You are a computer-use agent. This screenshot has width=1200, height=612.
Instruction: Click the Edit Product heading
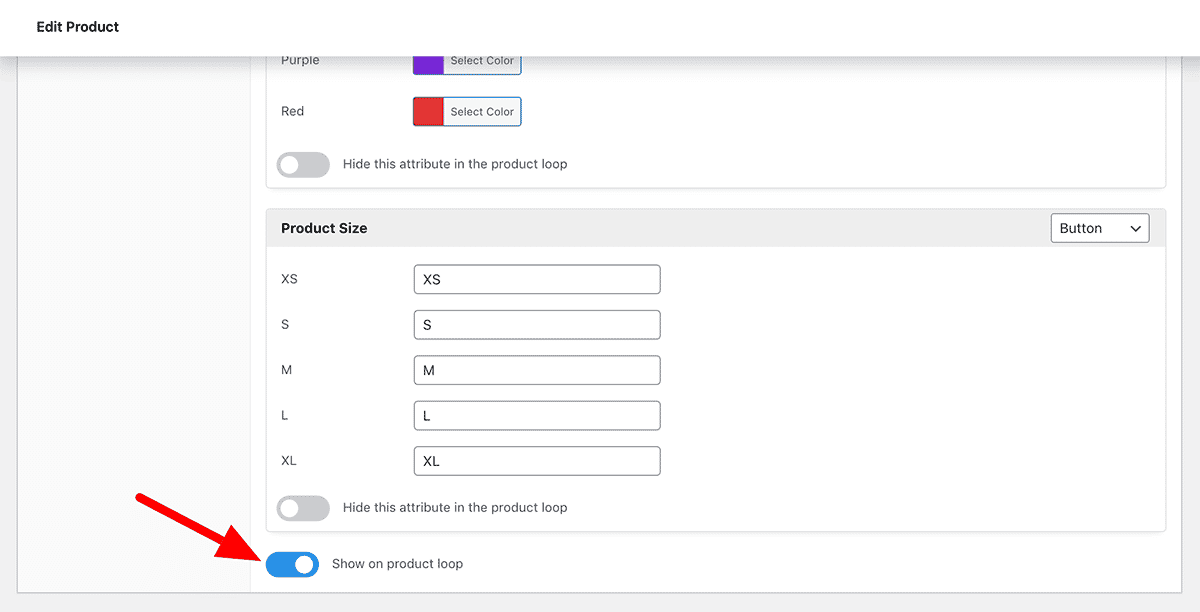pos(78,27)
